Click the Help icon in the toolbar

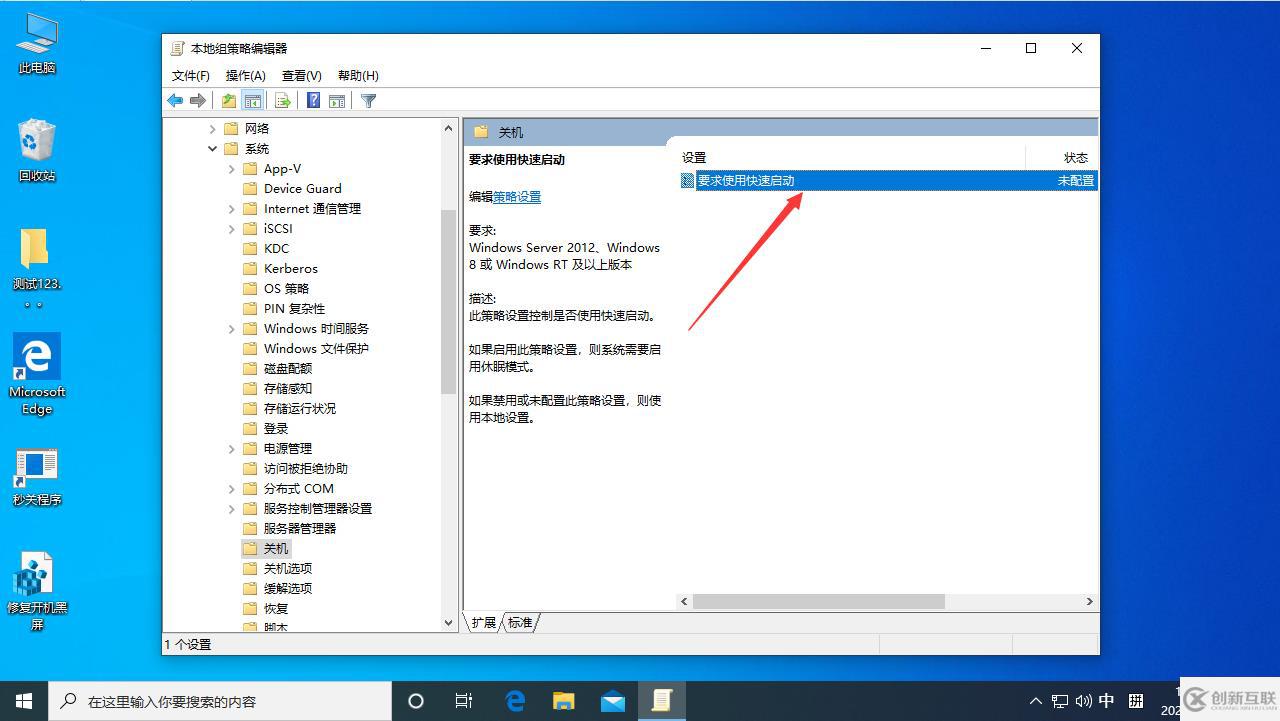point(311,100)
